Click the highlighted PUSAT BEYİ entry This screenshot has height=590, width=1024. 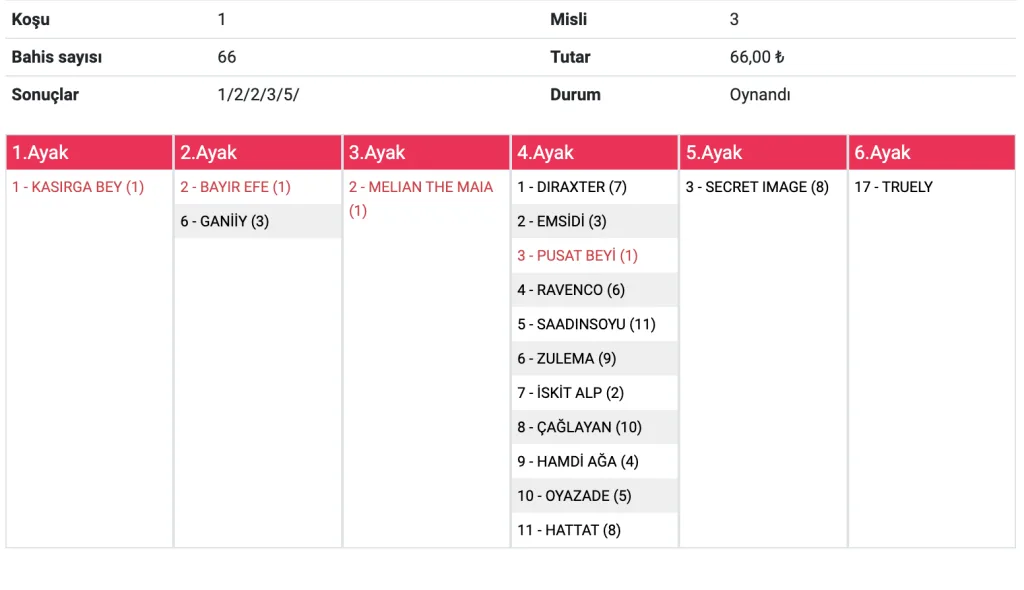[x=577, y=255]
